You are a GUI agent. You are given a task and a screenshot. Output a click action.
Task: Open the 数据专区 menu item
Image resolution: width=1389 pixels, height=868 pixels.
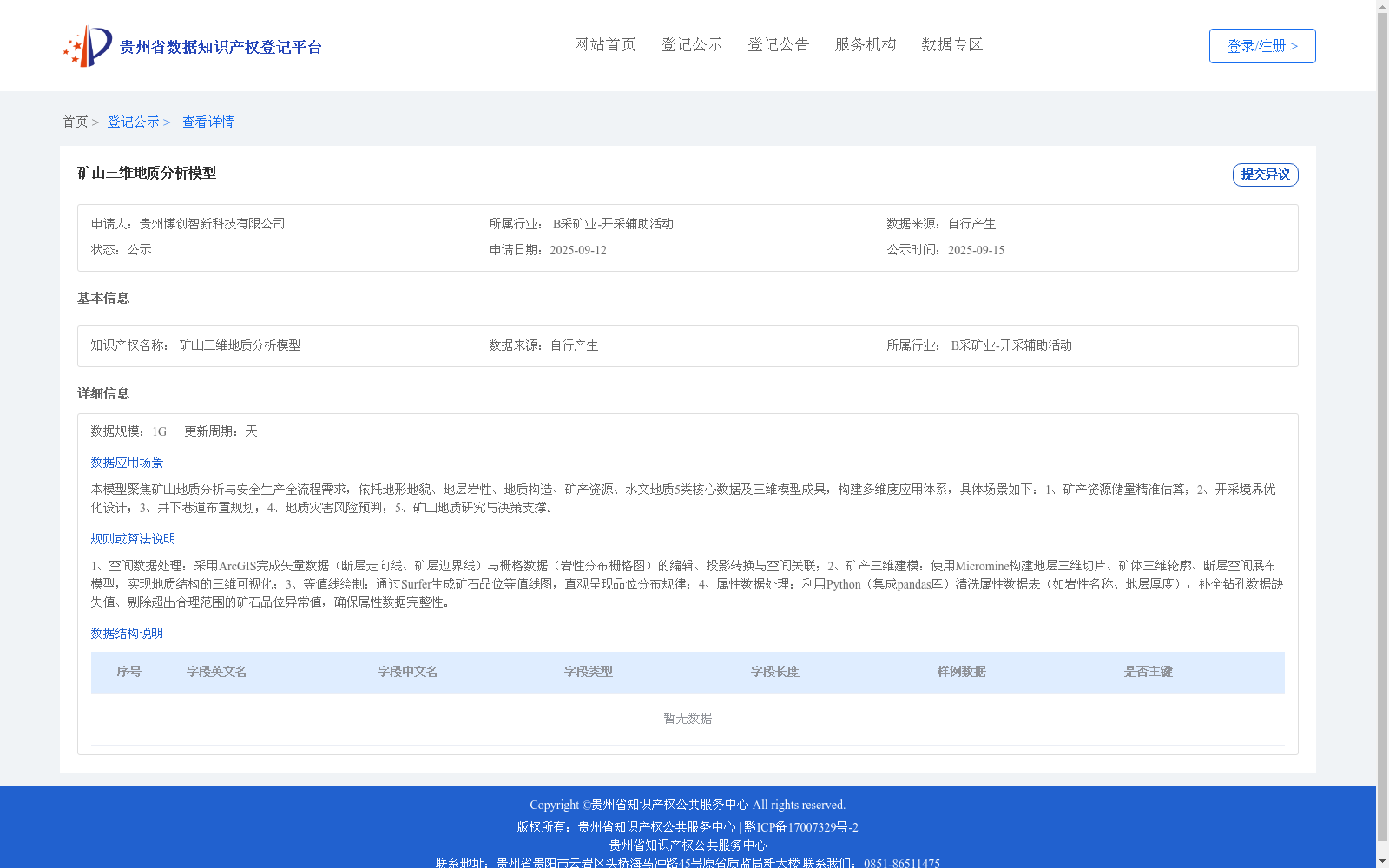pos(952,45)
